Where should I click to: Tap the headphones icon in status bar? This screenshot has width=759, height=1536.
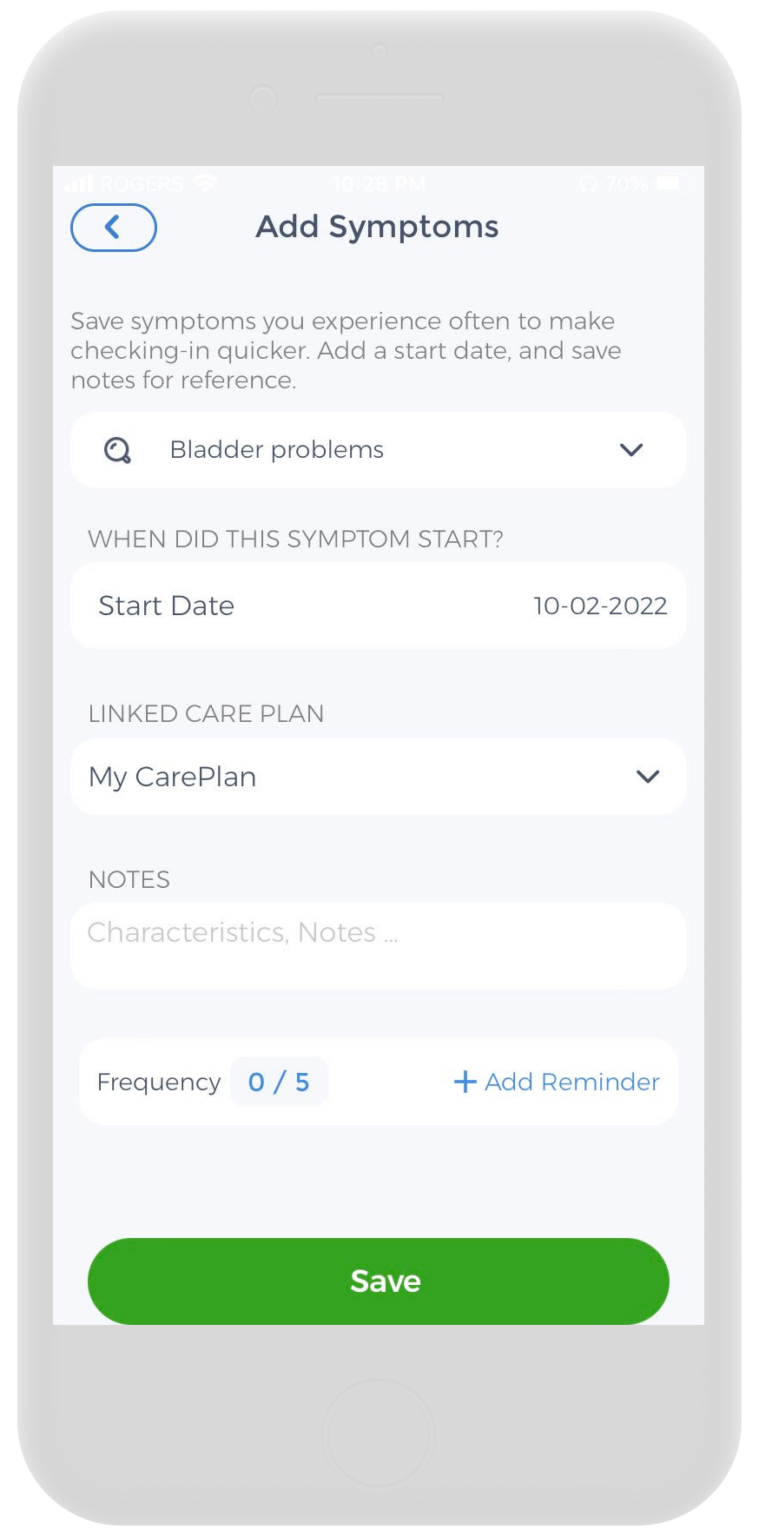point(587,184)
